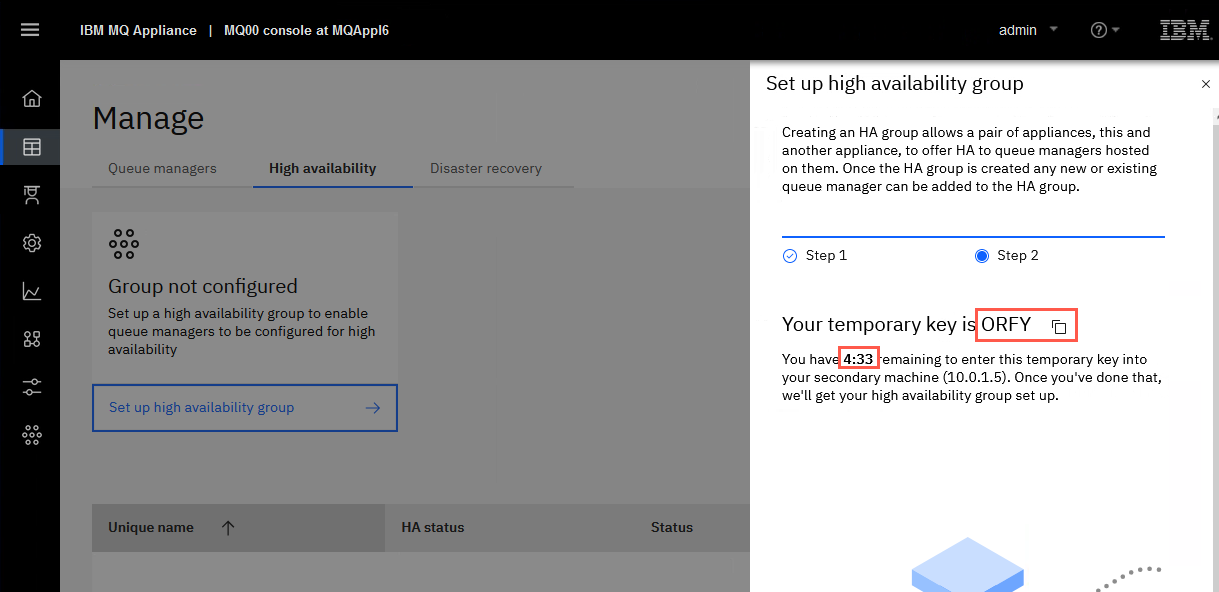Open the hamburger navigation menu
Screen dimensions: 1219x592
point(30,30)
